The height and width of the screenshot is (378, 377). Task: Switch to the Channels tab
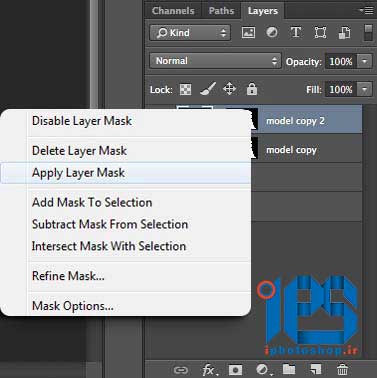tap(173, 10)
